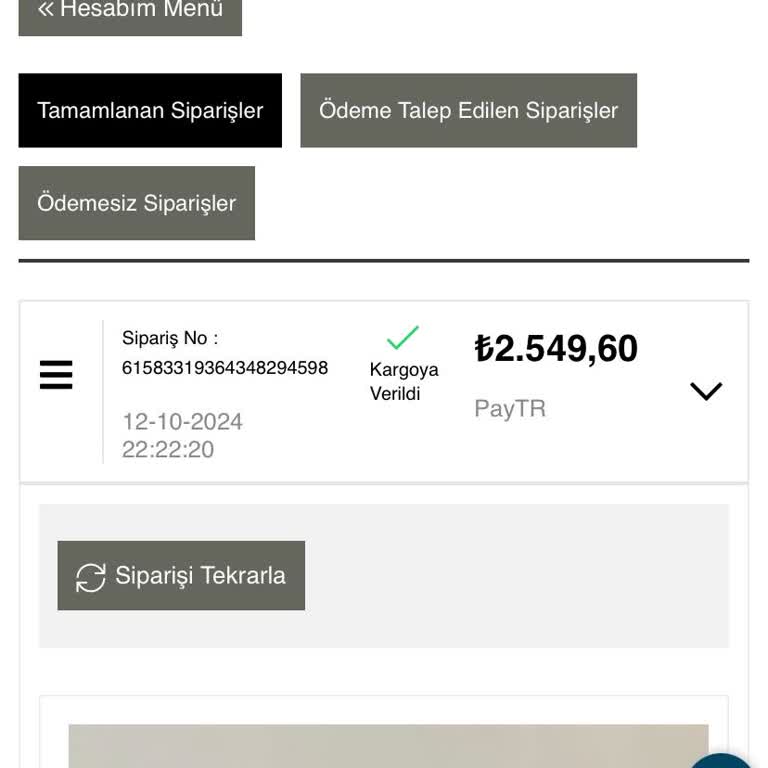
Task: Click the Sipariş No label
Action: pos(170,338)
